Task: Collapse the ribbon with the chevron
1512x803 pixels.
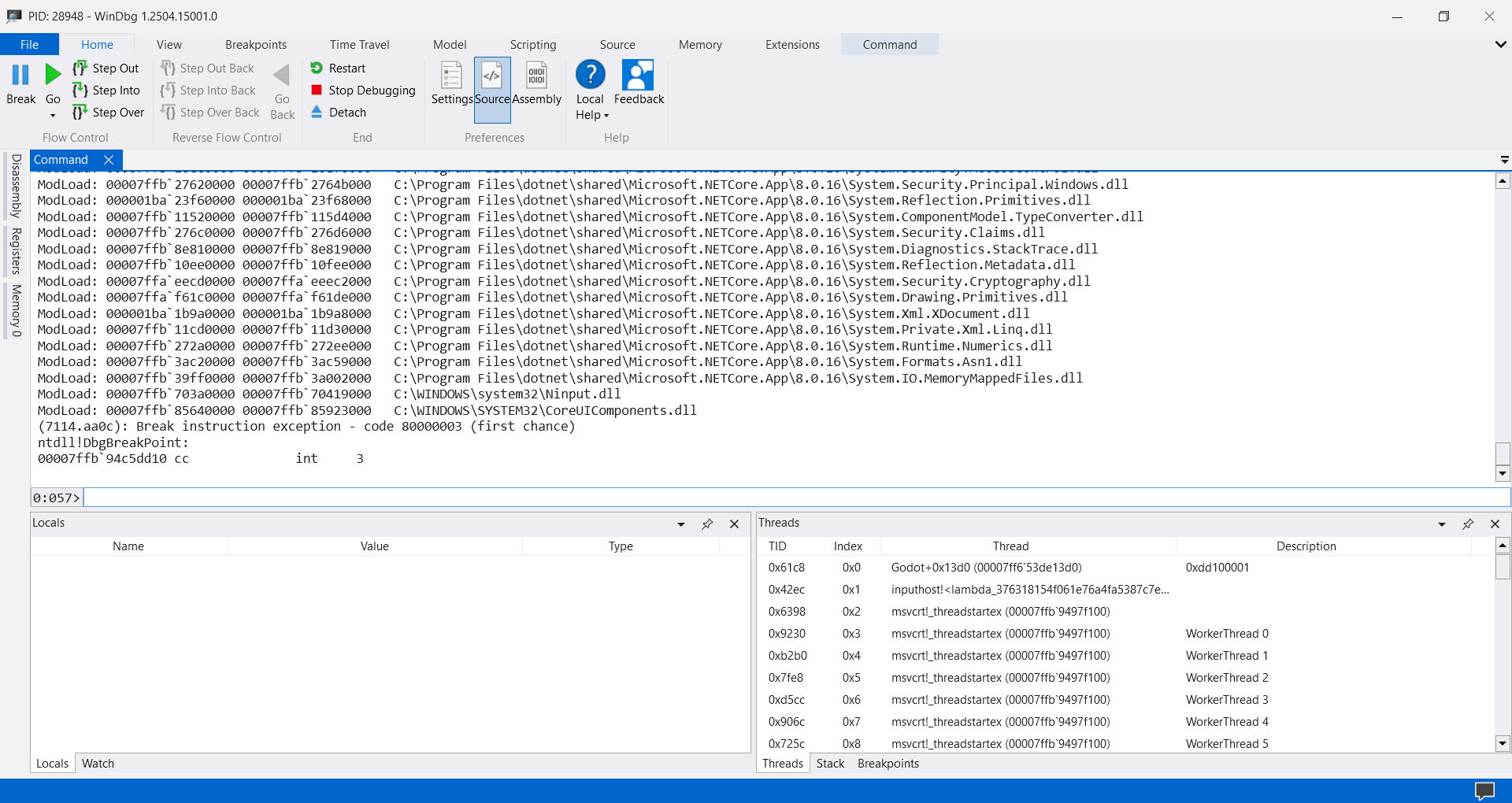Action: pos(1500,45)
